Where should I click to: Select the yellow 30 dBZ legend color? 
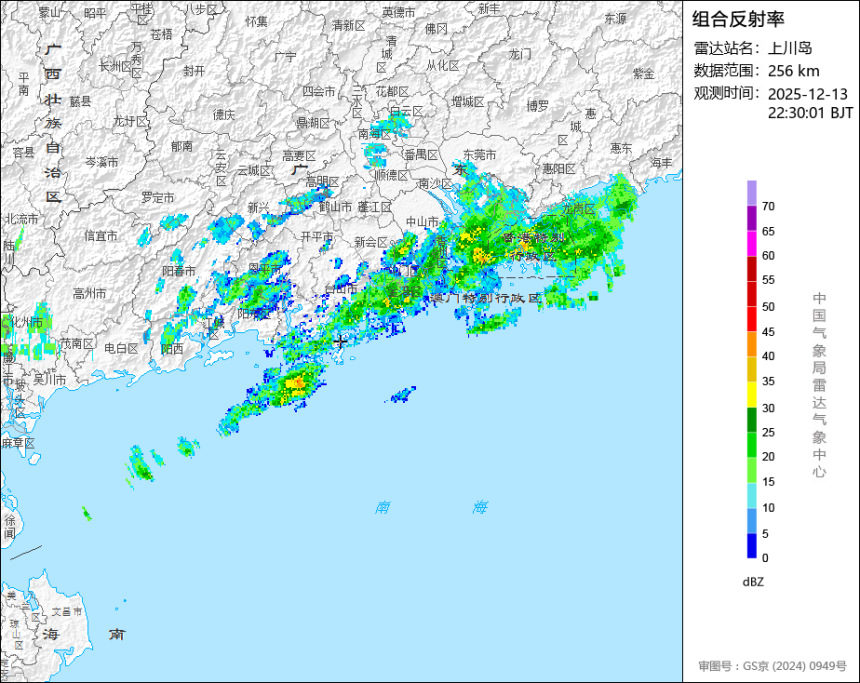751,394
